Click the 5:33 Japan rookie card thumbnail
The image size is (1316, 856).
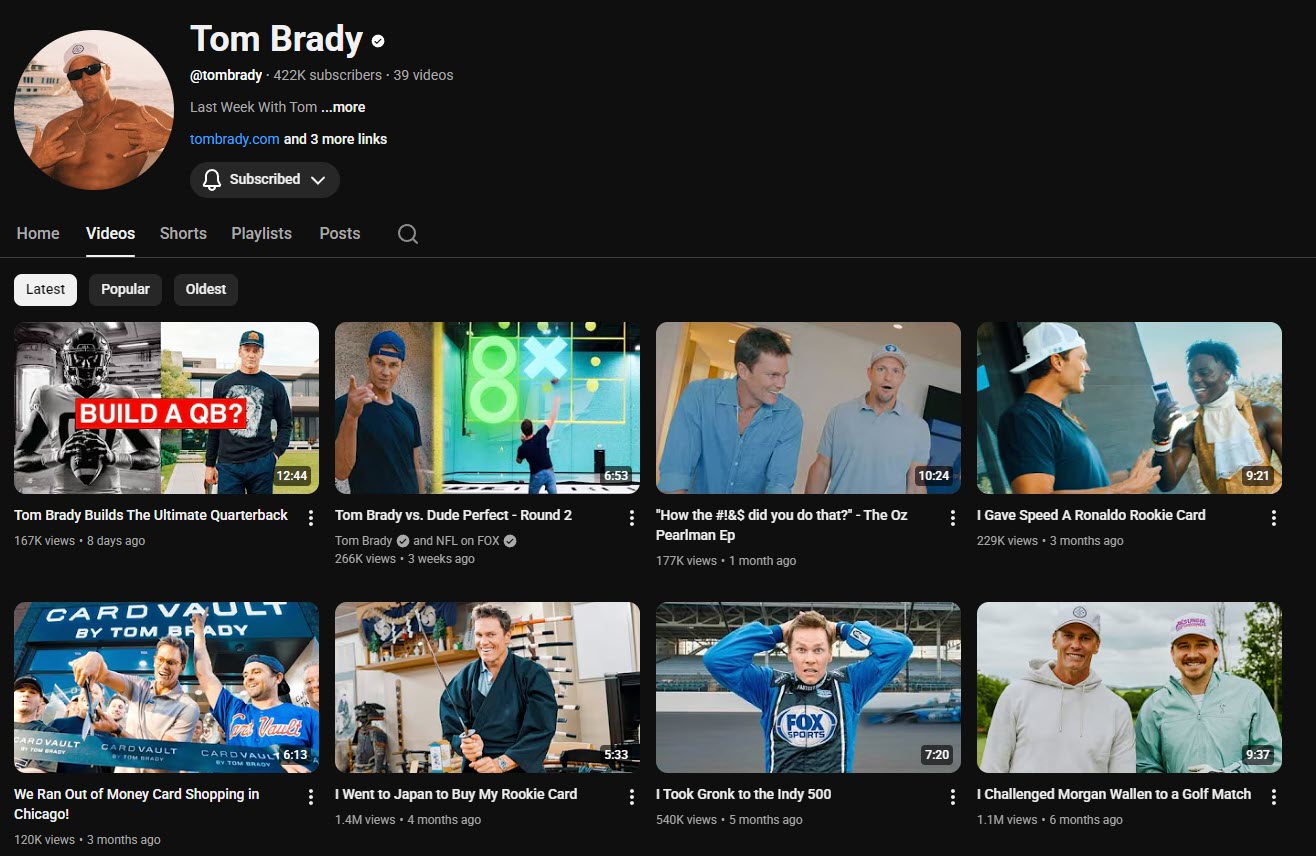(488, 687)
